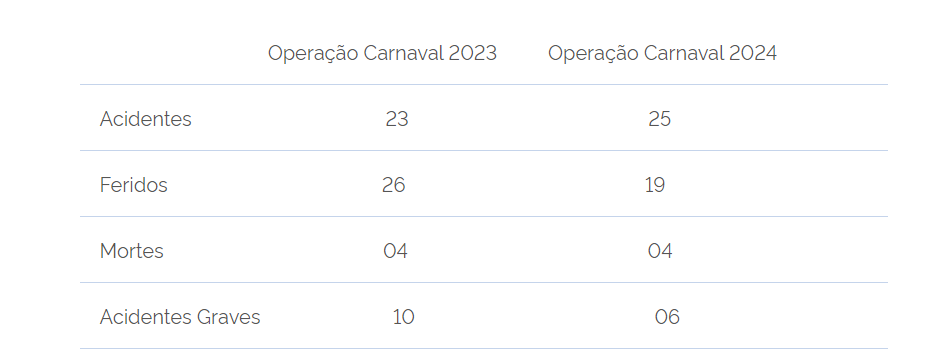
Task: Click the 2024 Acidentes value 25
Action: click(x=660, y=119)
